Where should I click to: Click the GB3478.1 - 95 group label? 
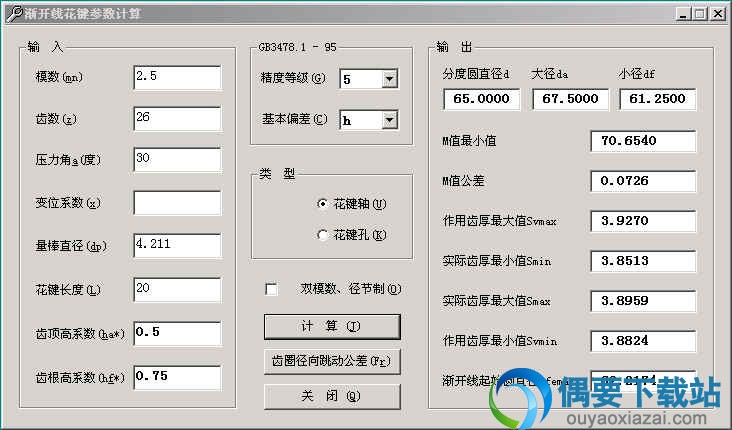coord(297,47)
